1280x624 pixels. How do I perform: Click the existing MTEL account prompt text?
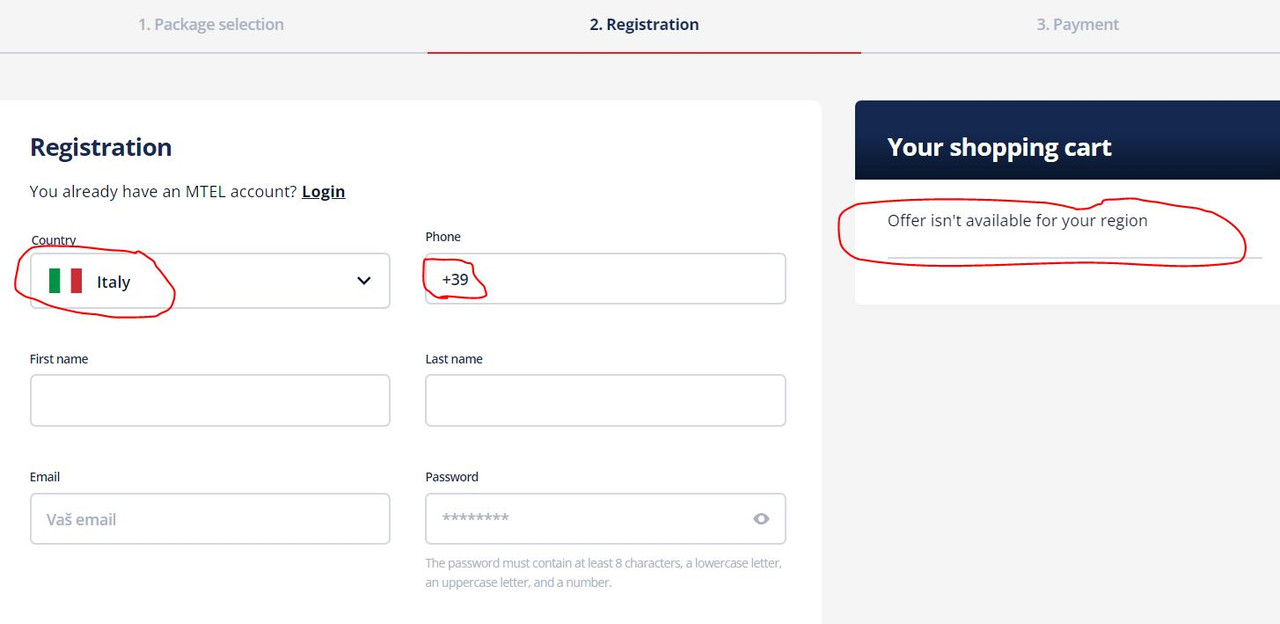coord(163,191)
